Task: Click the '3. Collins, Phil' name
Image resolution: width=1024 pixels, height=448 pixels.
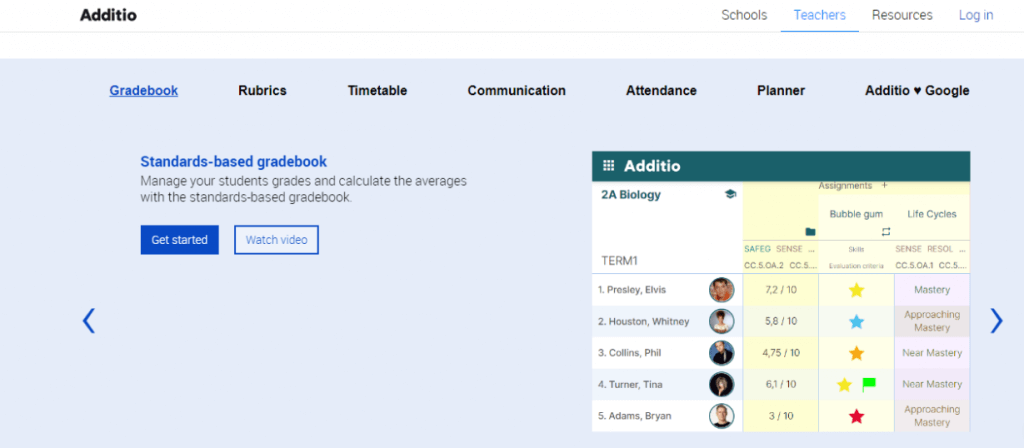Action: pos(630,353)
